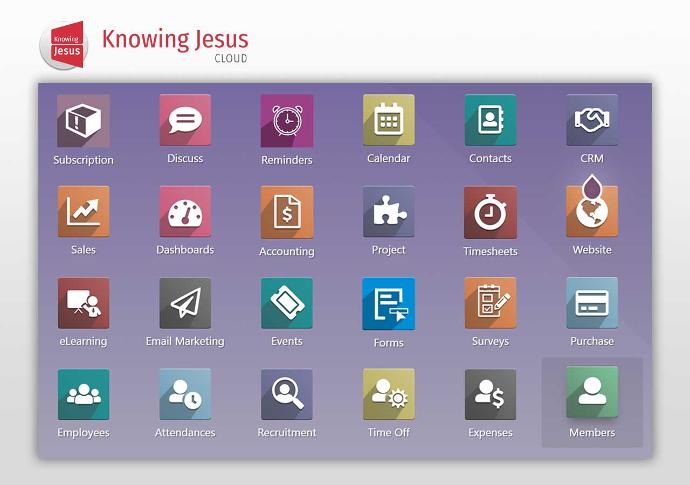The height and width of the screenshot is (485, 690).
Task: Open the Dashboards gauge app
Action: click(185, 211)
